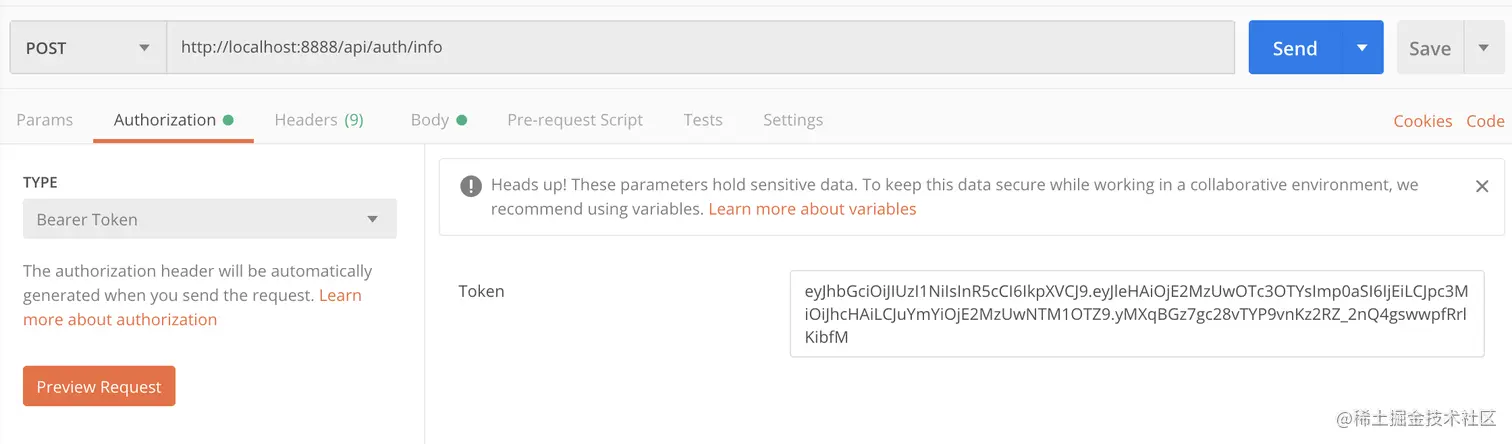Switch to the Body tab
1512x444 pixels.
click(x=430, y=120)
